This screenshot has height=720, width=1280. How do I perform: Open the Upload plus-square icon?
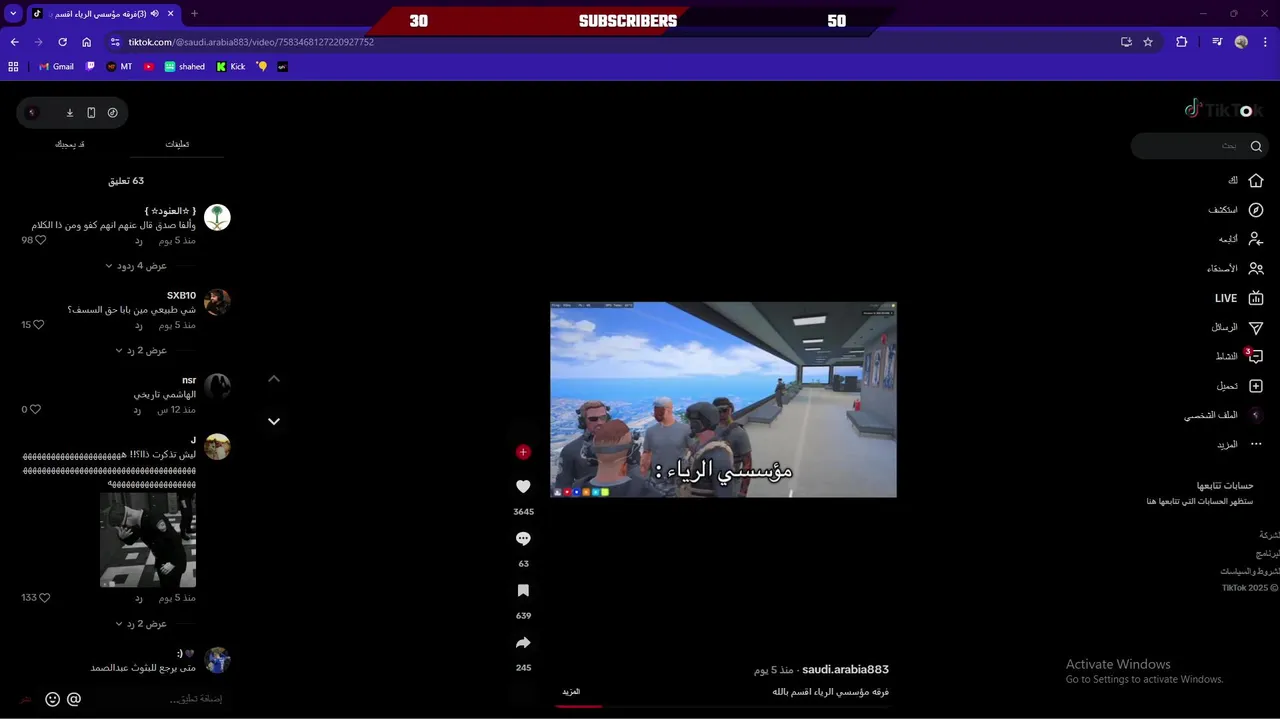point(1256,386)
